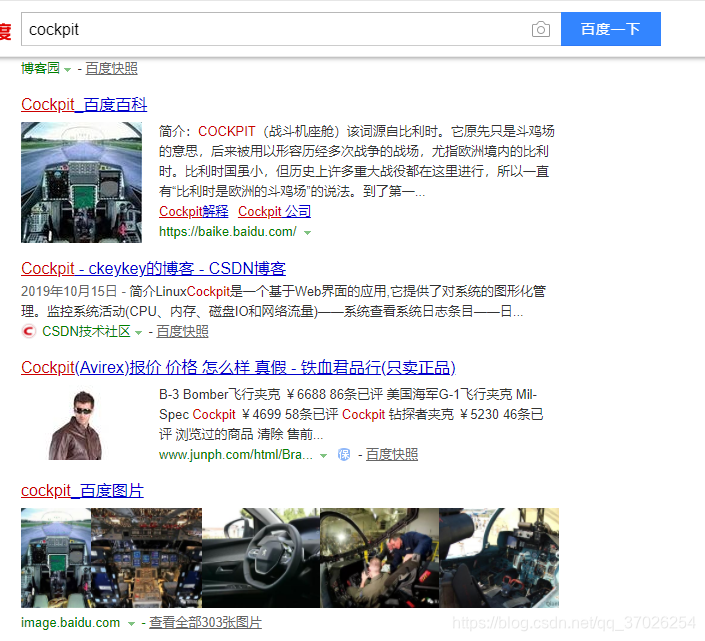Open the Cockpit(Avirex)报价 铁血君品行 result
Screen dimensions: 705x641
[238, 368]
